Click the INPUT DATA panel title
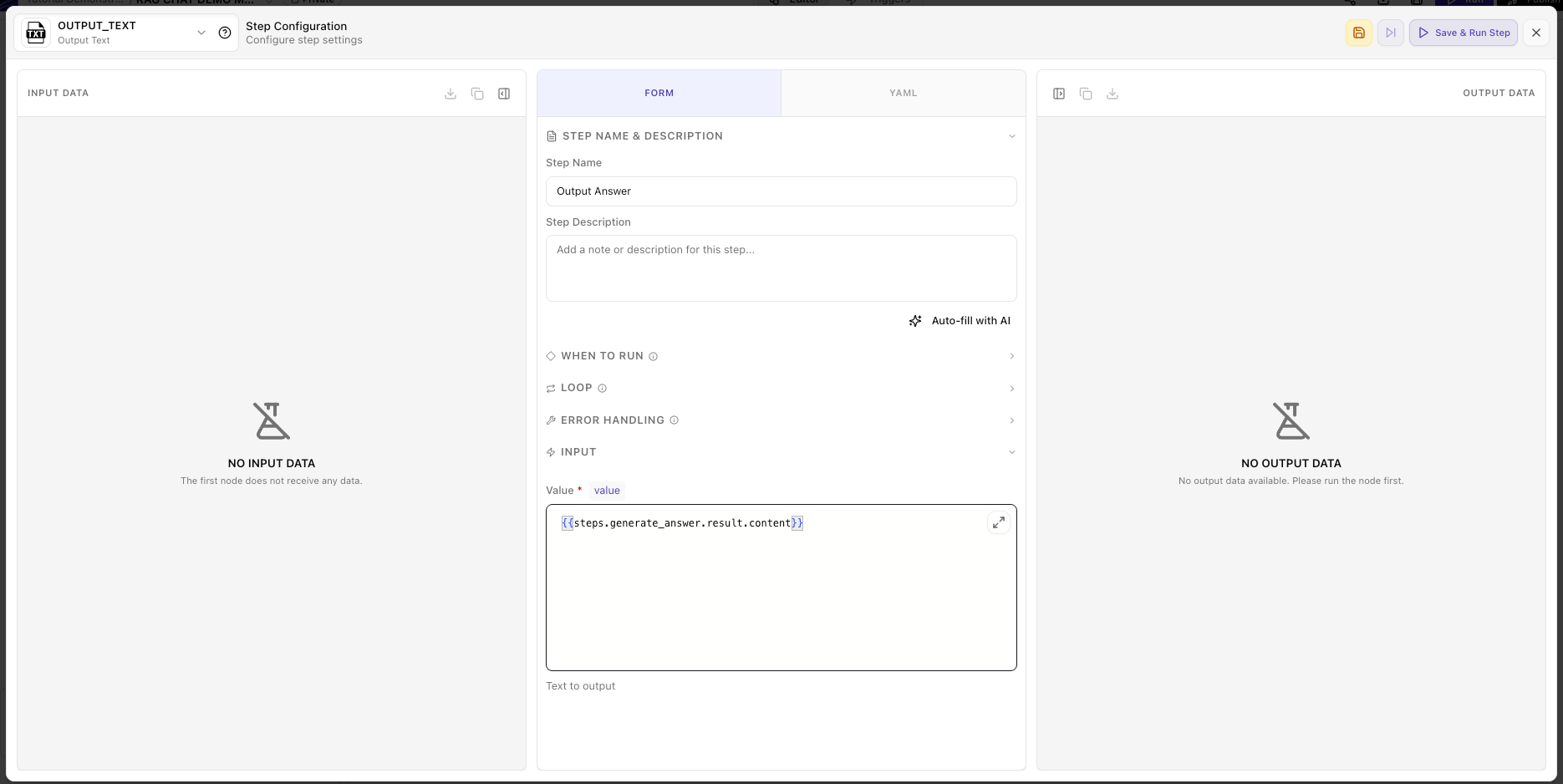This screenshot has width=1563, height=784. [x=58, y=93]
